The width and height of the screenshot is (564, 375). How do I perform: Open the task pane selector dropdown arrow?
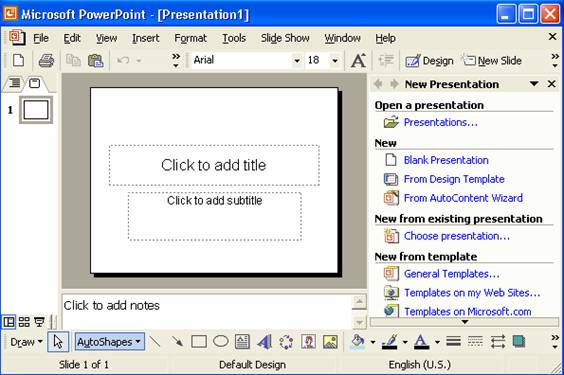click(x=534, y=84)
